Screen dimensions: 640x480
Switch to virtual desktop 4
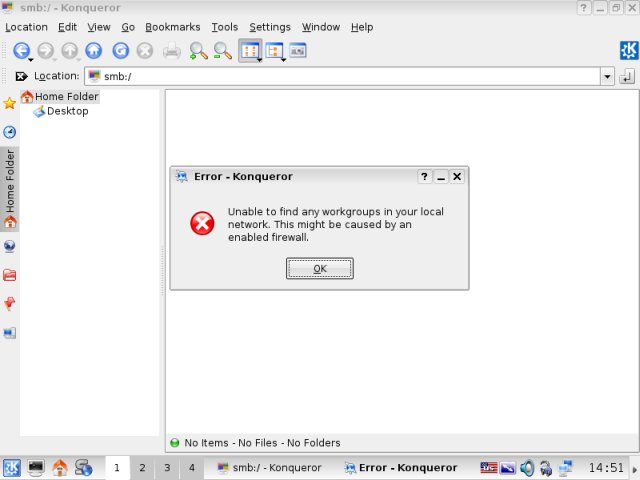192,468
